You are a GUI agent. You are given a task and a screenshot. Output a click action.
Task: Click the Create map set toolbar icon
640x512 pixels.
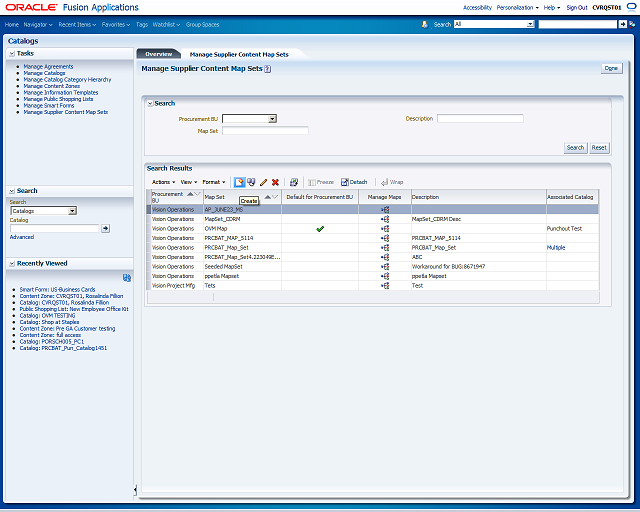click(239, 182)
